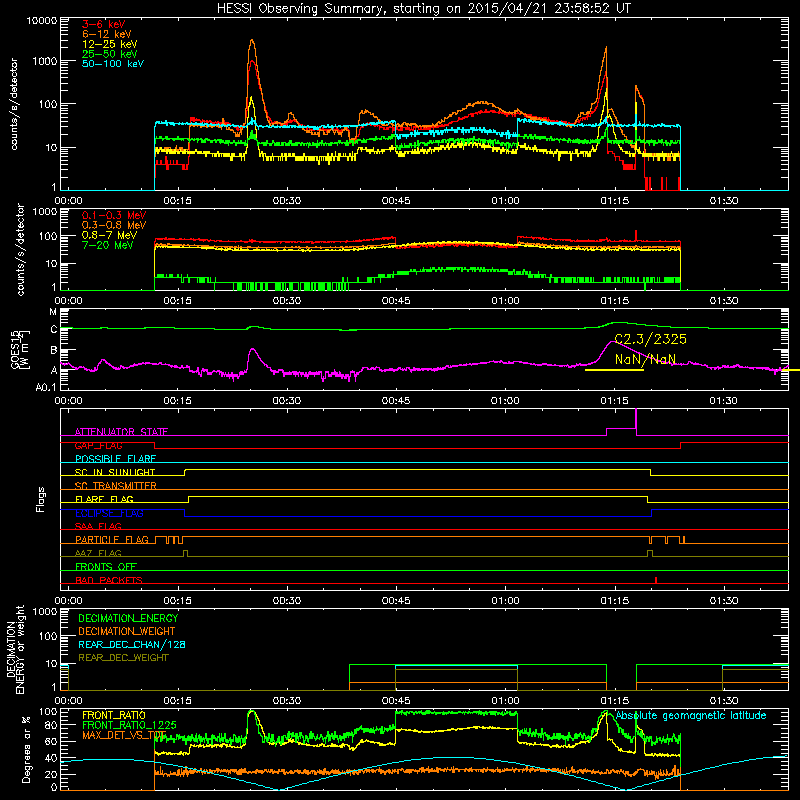
Task: Click the GOES15 axis label
Action: [19, 349]
